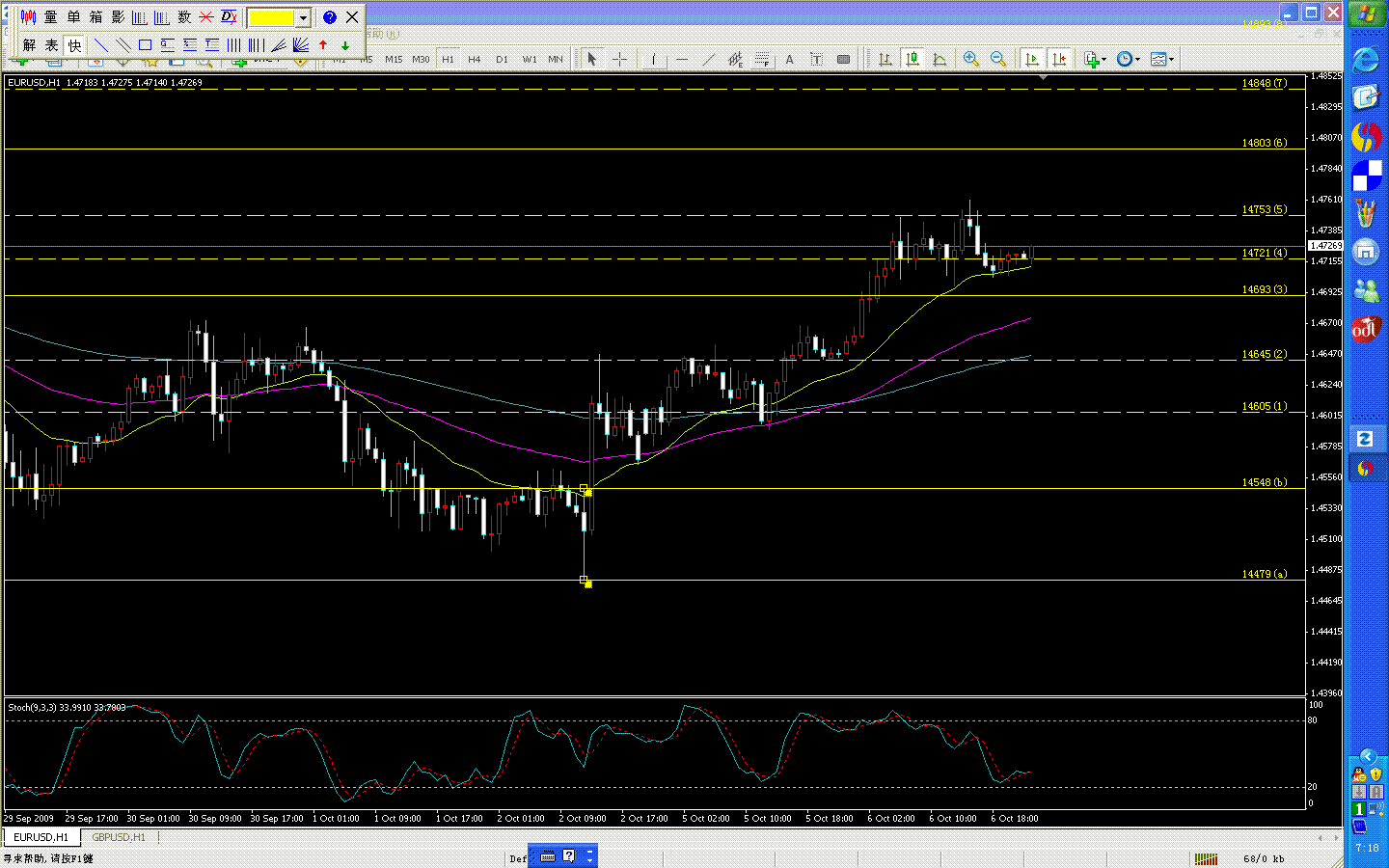
Task: Click the 解 button in the floating toolbar
Action: 29,45
